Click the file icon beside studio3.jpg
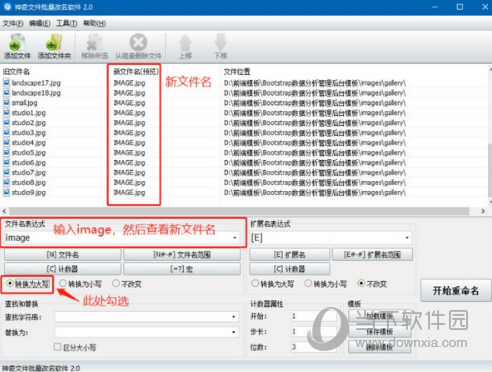492x372 pixels. (x=6, y=132)
